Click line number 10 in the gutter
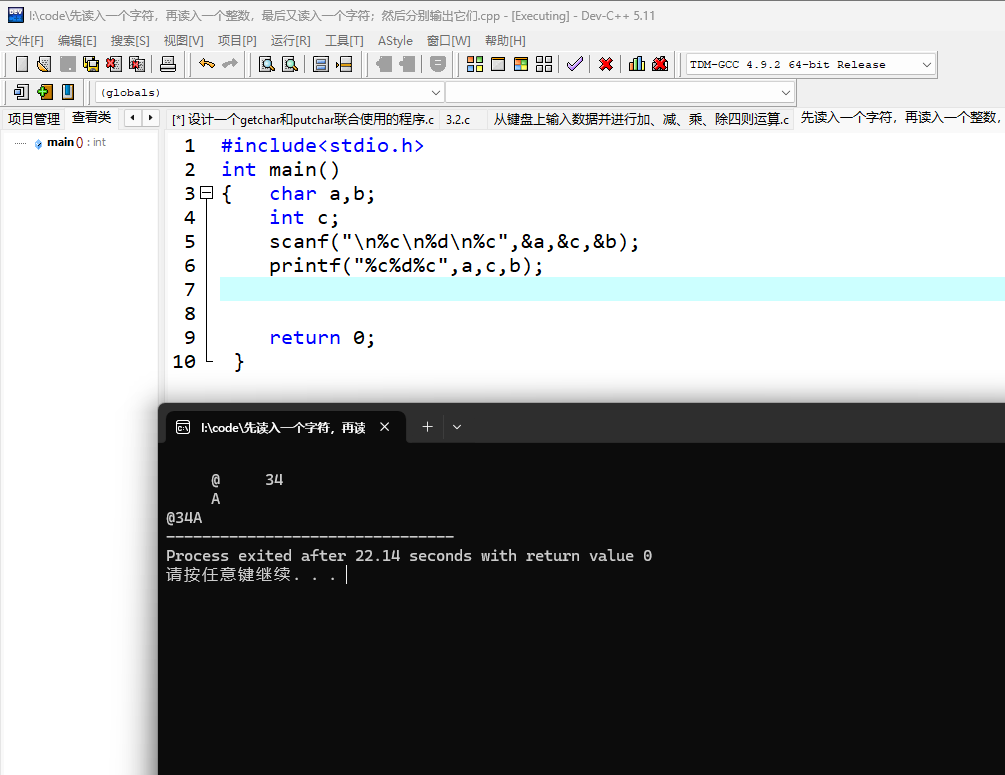The height and width of the screenshot is (775, 1005). click(184, 362)
